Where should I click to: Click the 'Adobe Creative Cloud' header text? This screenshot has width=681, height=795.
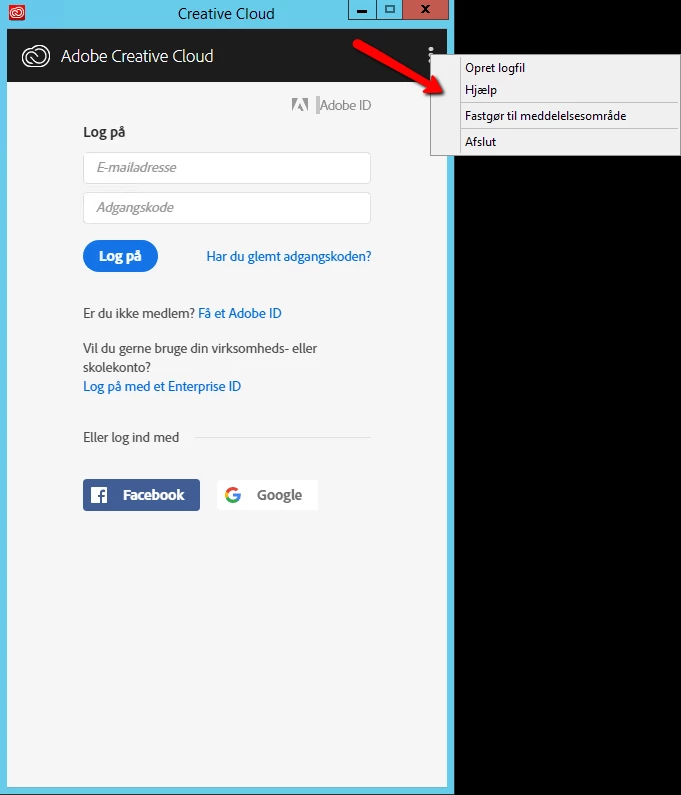pyautogui.click(x=137, y=56)
